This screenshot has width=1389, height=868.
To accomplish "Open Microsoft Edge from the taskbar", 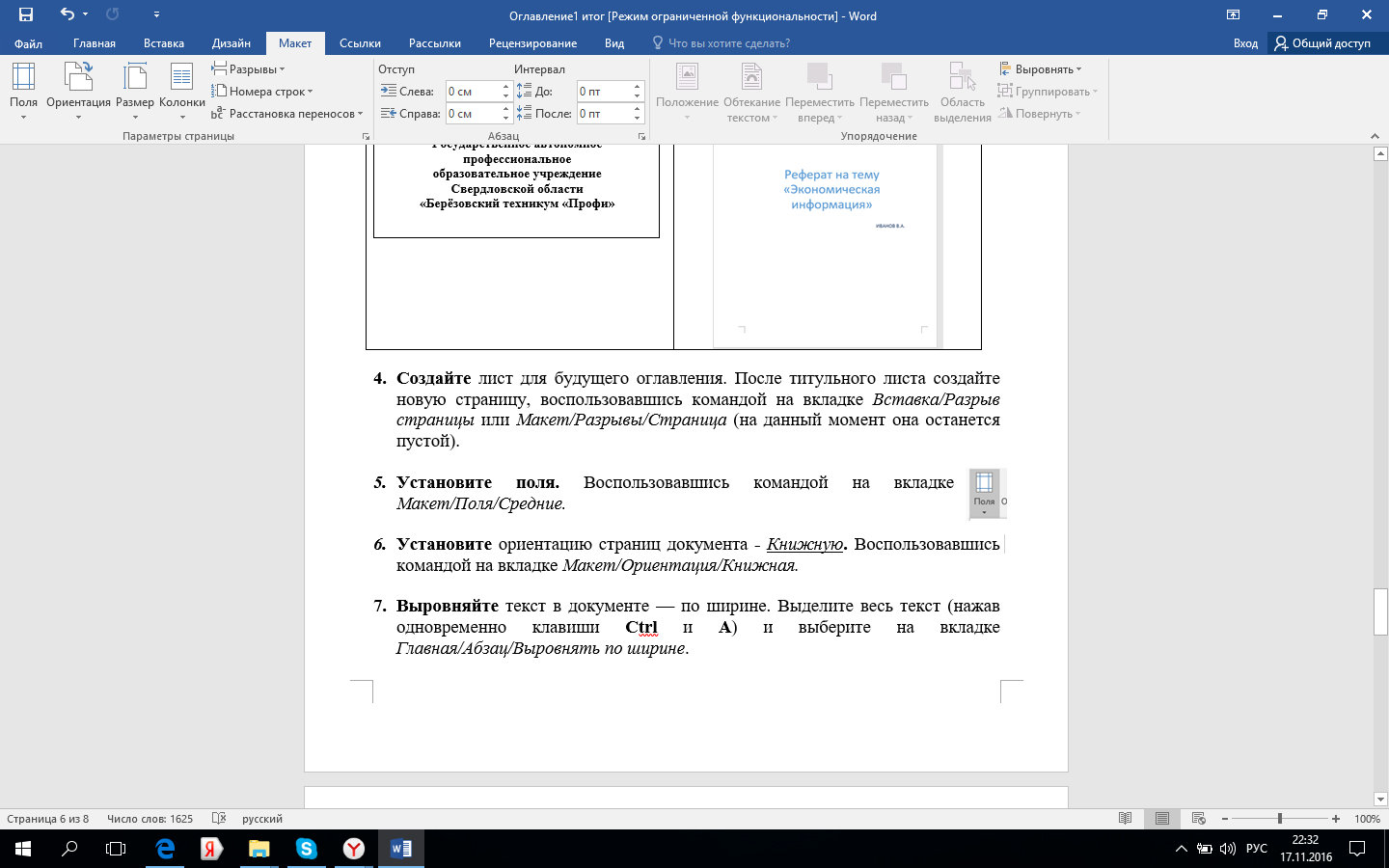I will pos(165,849).
